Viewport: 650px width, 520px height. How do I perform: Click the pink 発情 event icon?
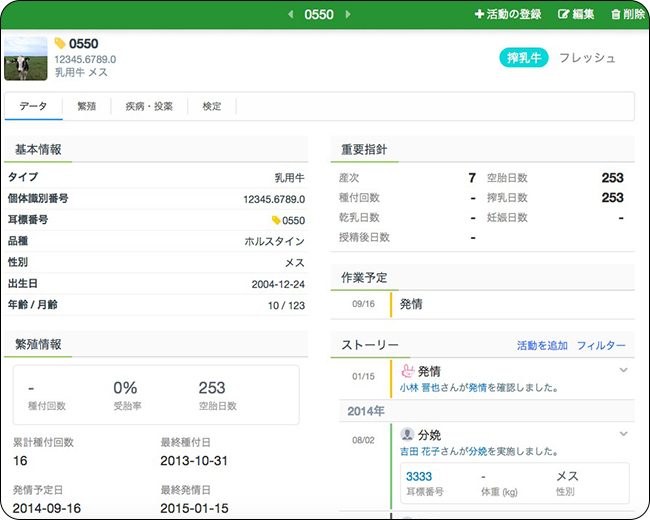point(407,371)
